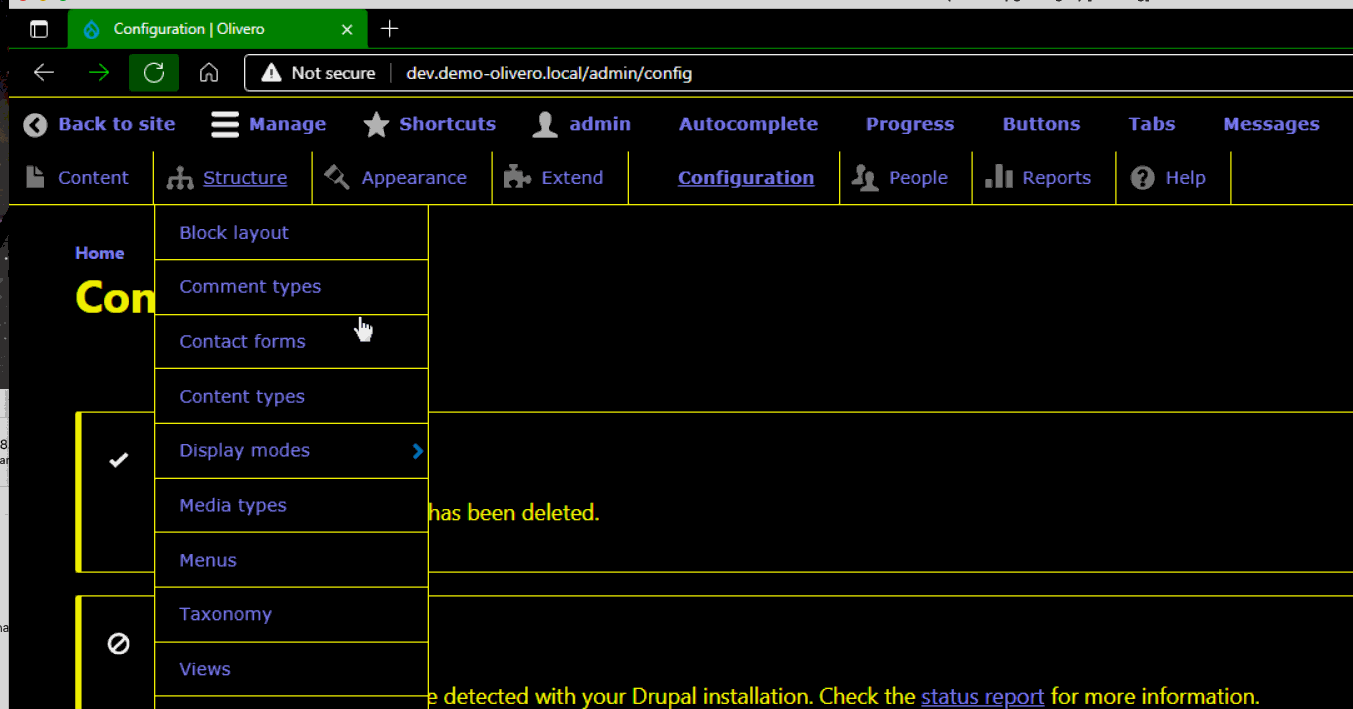Image resolution: width=1353 pixels, height=709 pixels.
Task: Click the Not secure warning icon
Action: click(271, 73)
